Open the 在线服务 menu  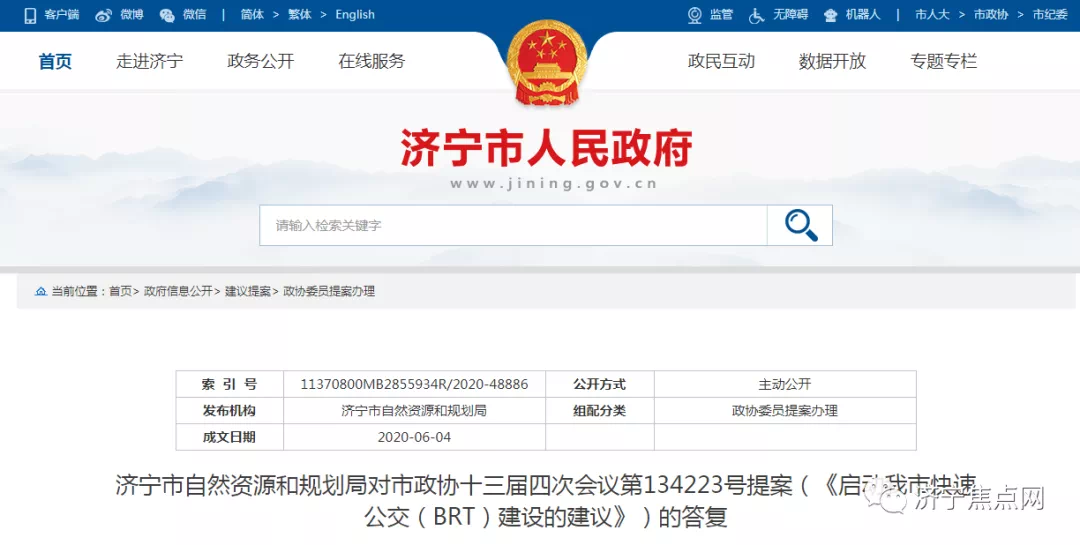click(372, 61)
